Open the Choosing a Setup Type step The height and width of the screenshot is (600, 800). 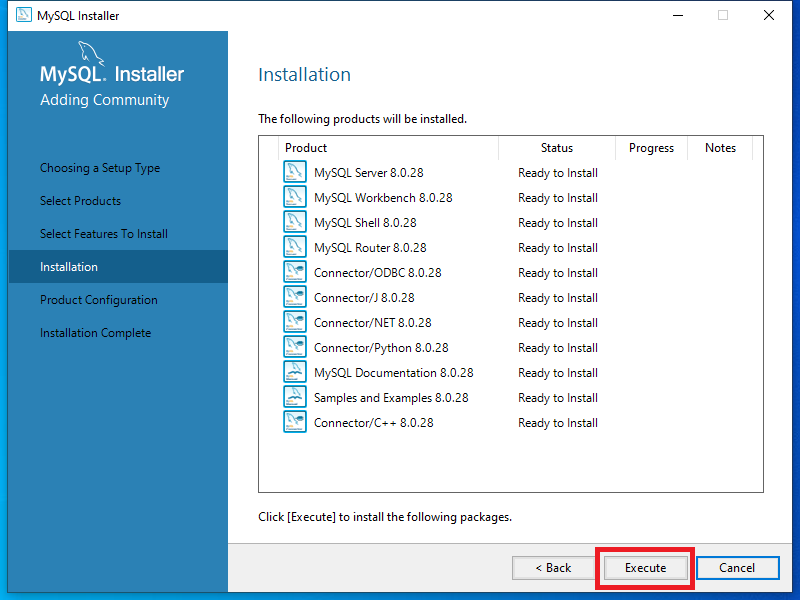coord(100,168)
